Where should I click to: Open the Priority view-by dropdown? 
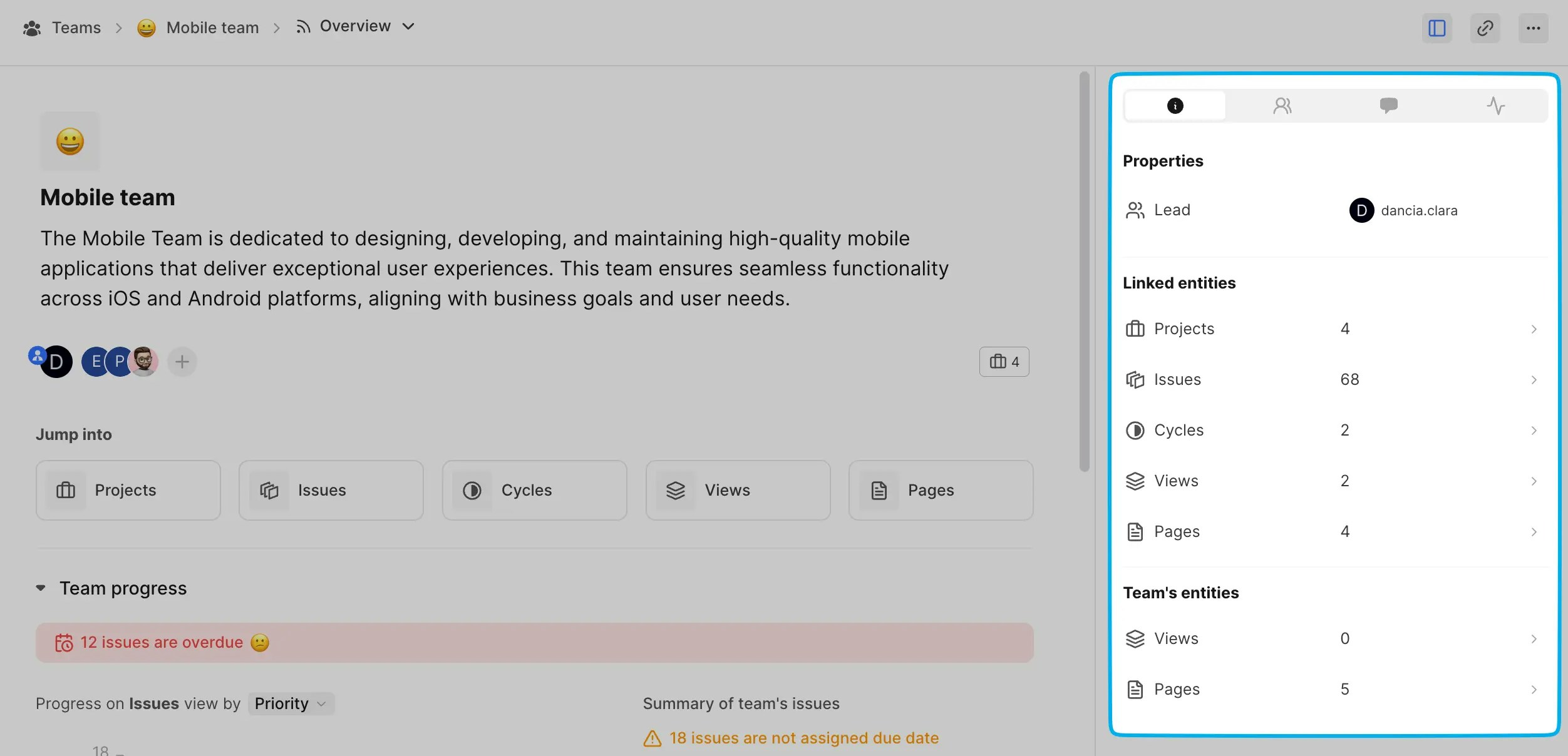coord(291,703)
